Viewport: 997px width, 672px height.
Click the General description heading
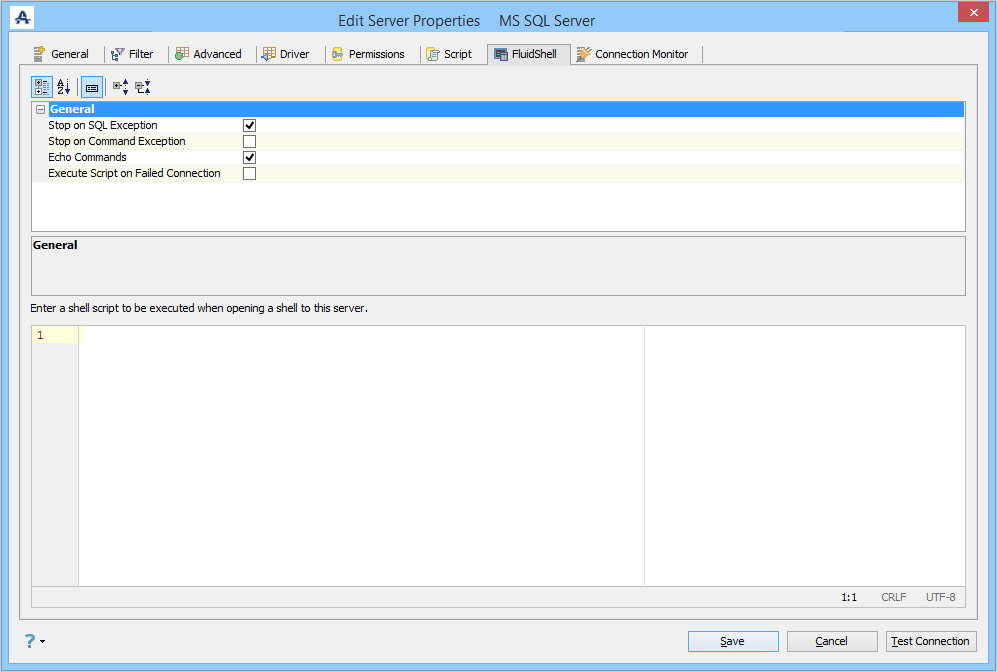(55, 245)
